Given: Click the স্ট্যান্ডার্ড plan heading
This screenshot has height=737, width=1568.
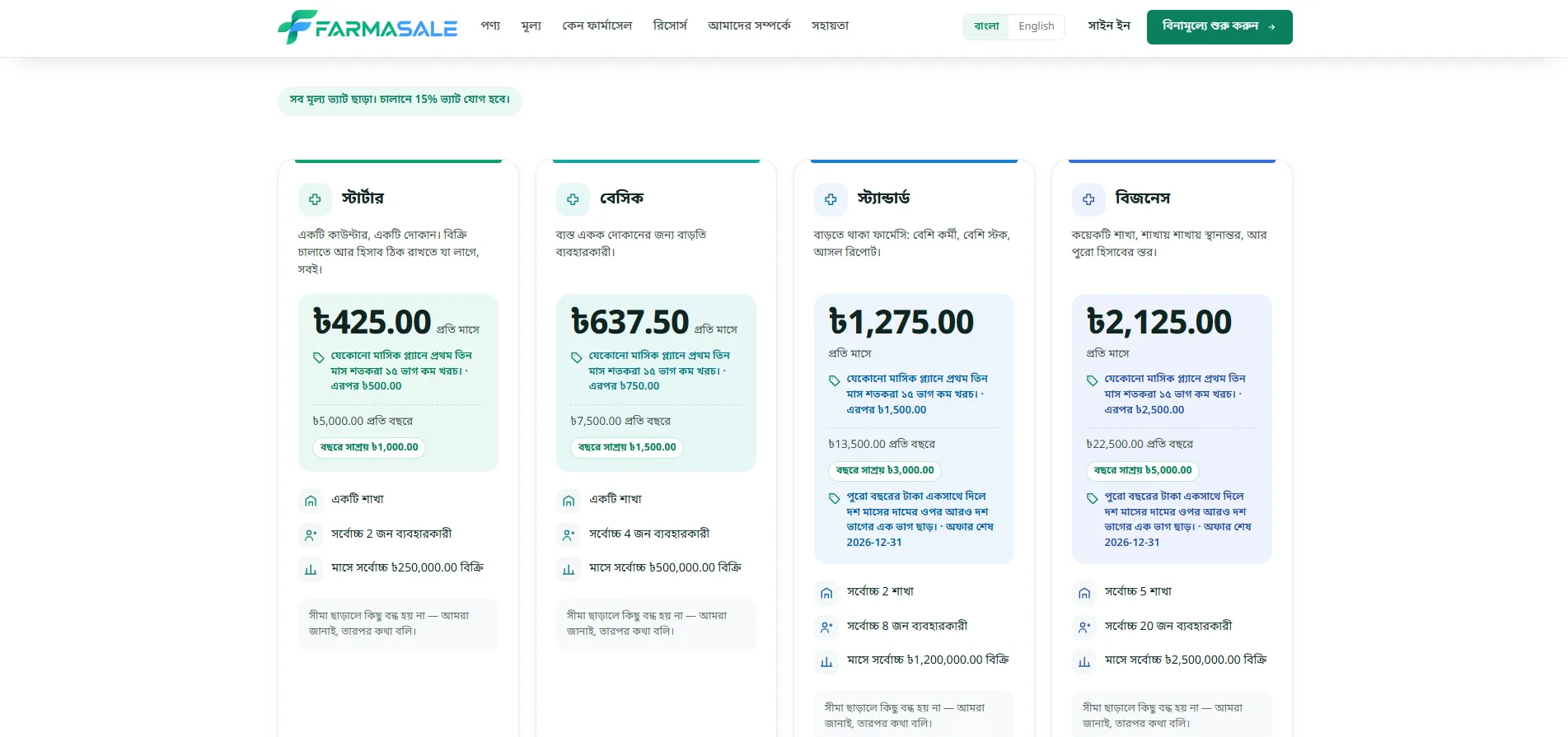Looking at the screenshot, I should (x=883, y=198).
